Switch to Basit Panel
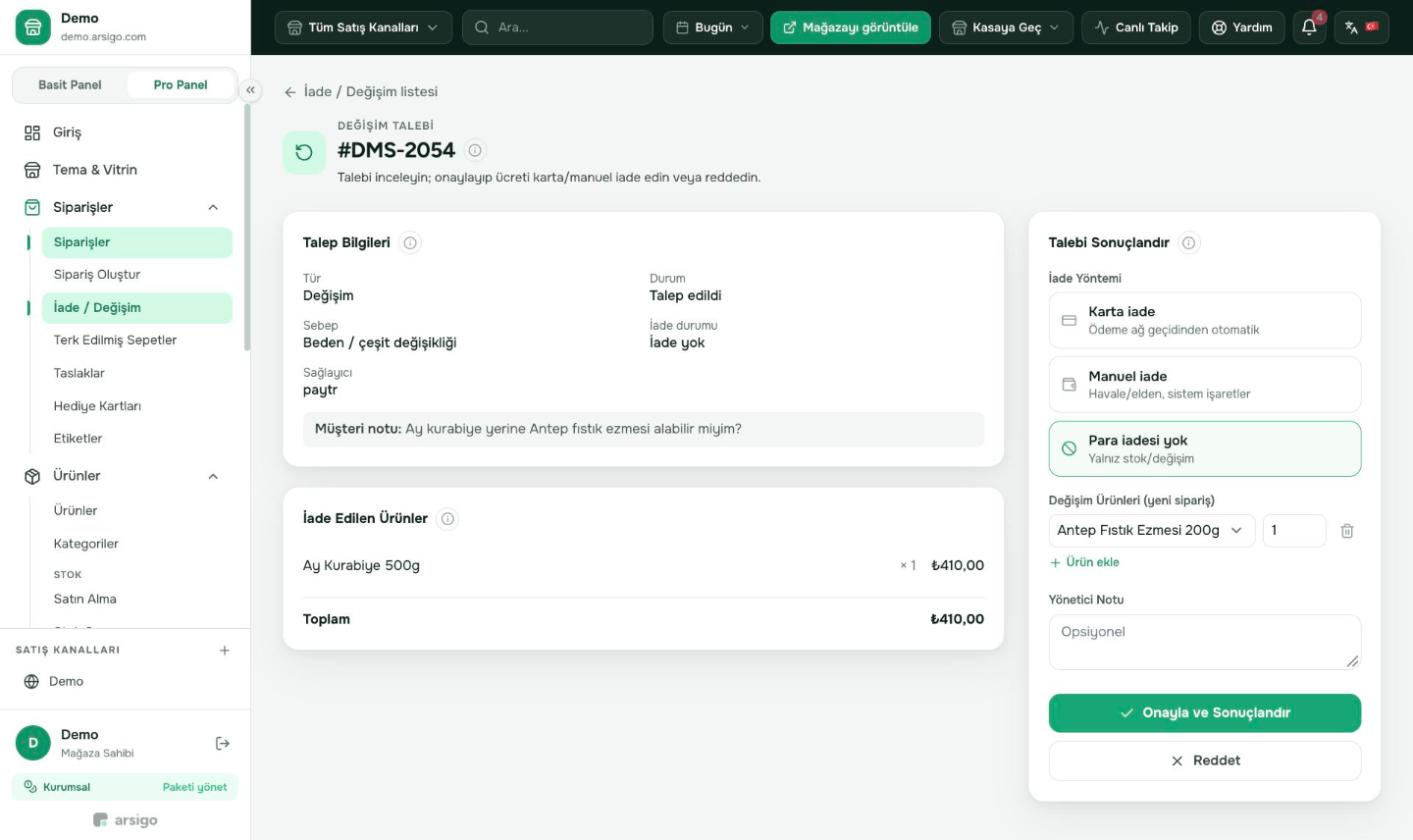This screenshot has height=840, width=1413. click(x=70, y=85)
